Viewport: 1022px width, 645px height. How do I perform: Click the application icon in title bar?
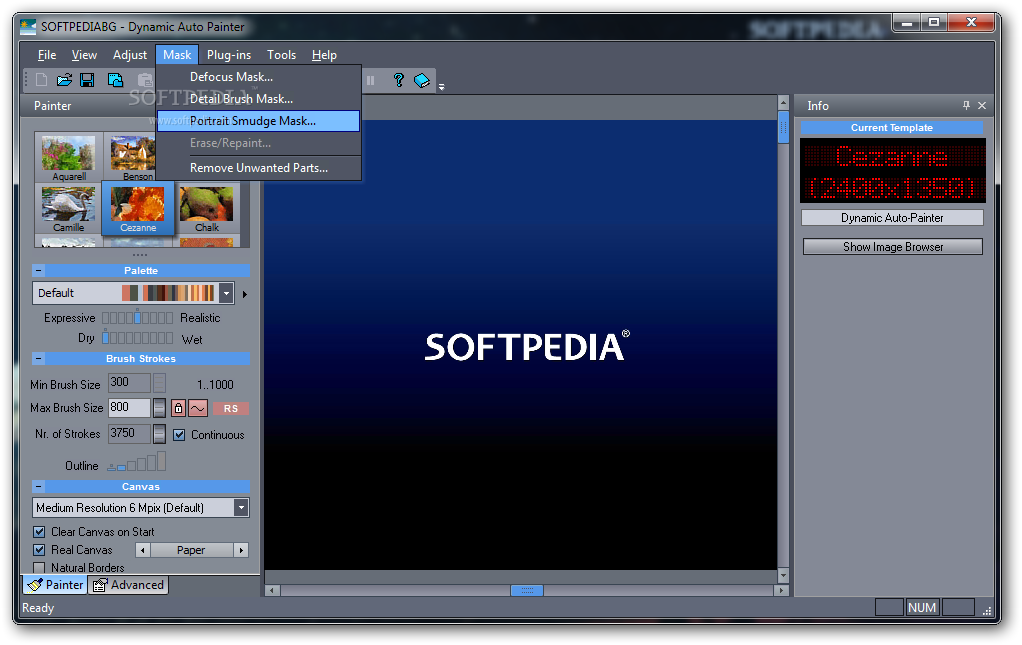[28, 27]
